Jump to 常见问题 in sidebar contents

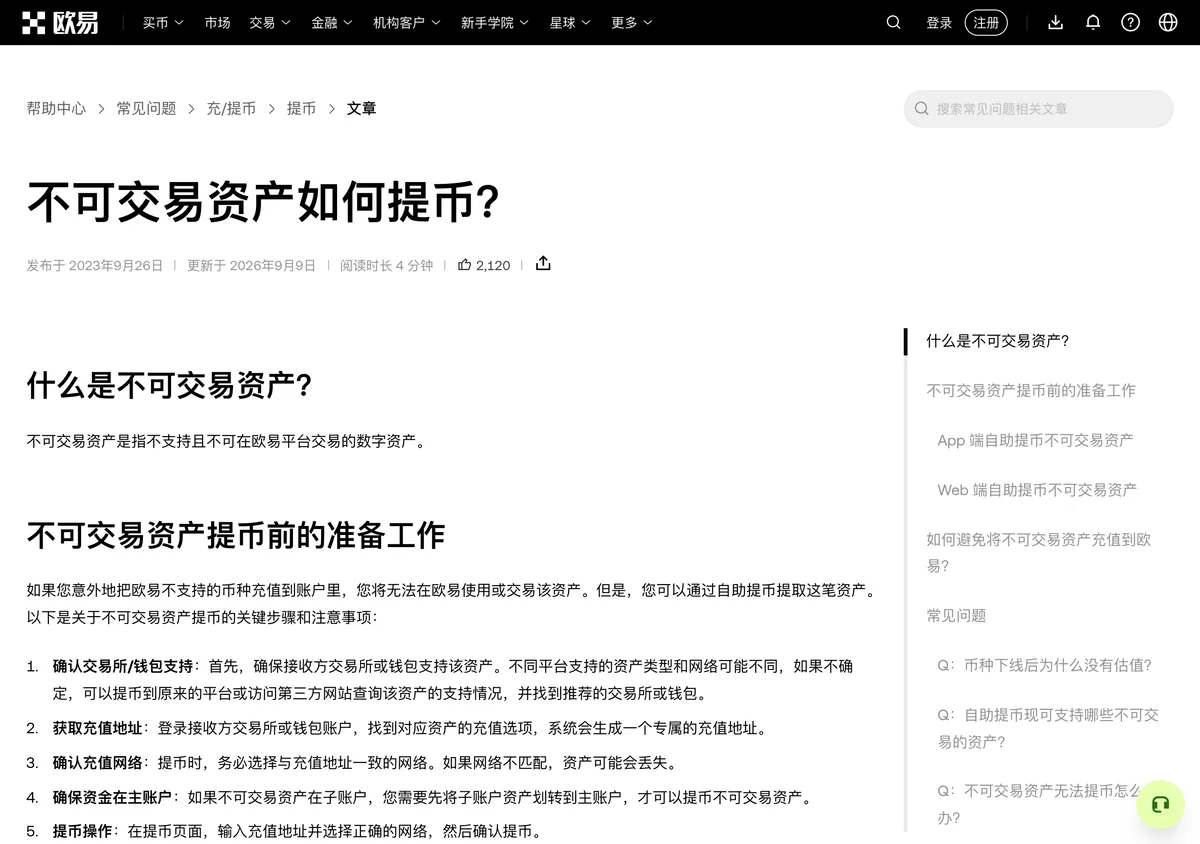956,615
